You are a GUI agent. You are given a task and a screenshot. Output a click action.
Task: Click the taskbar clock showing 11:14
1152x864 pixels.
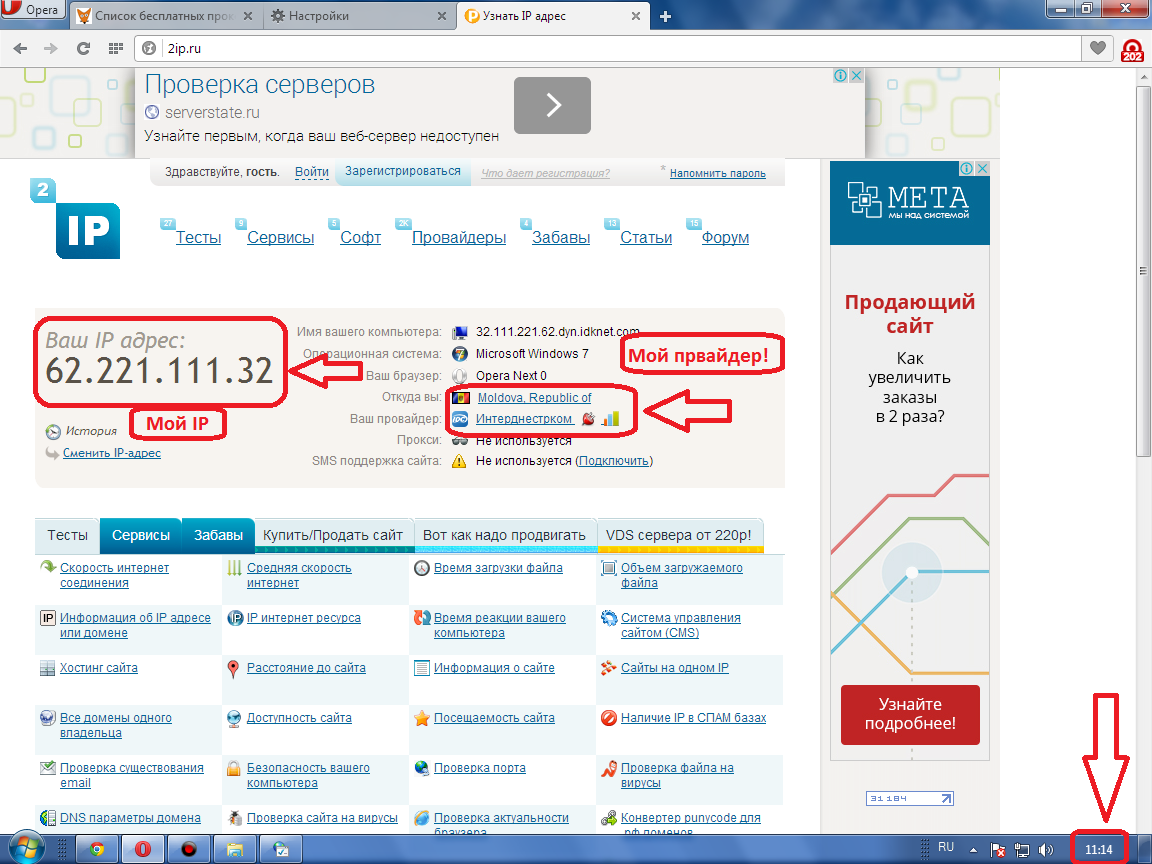[1098, 849]
